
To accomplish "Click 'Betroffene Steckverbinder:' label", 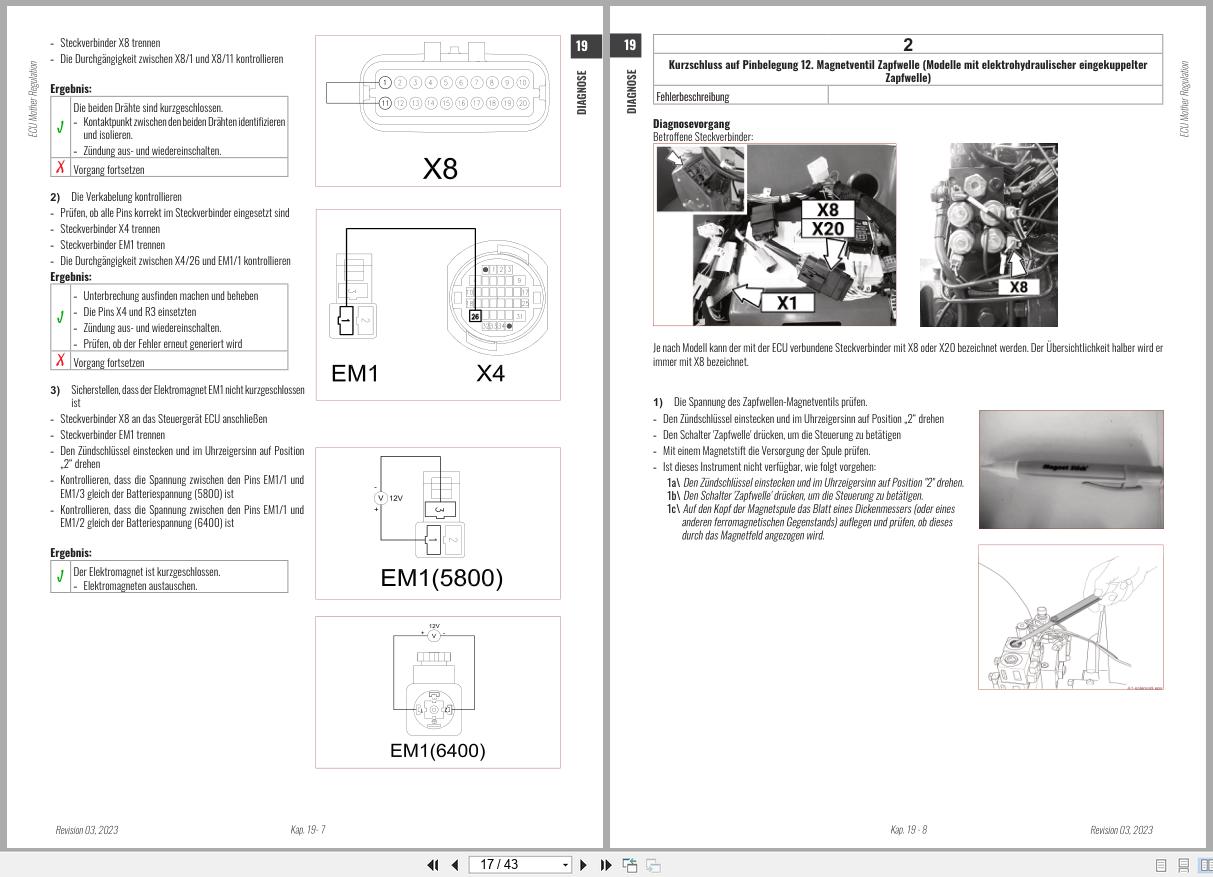I will click(703, 137).
